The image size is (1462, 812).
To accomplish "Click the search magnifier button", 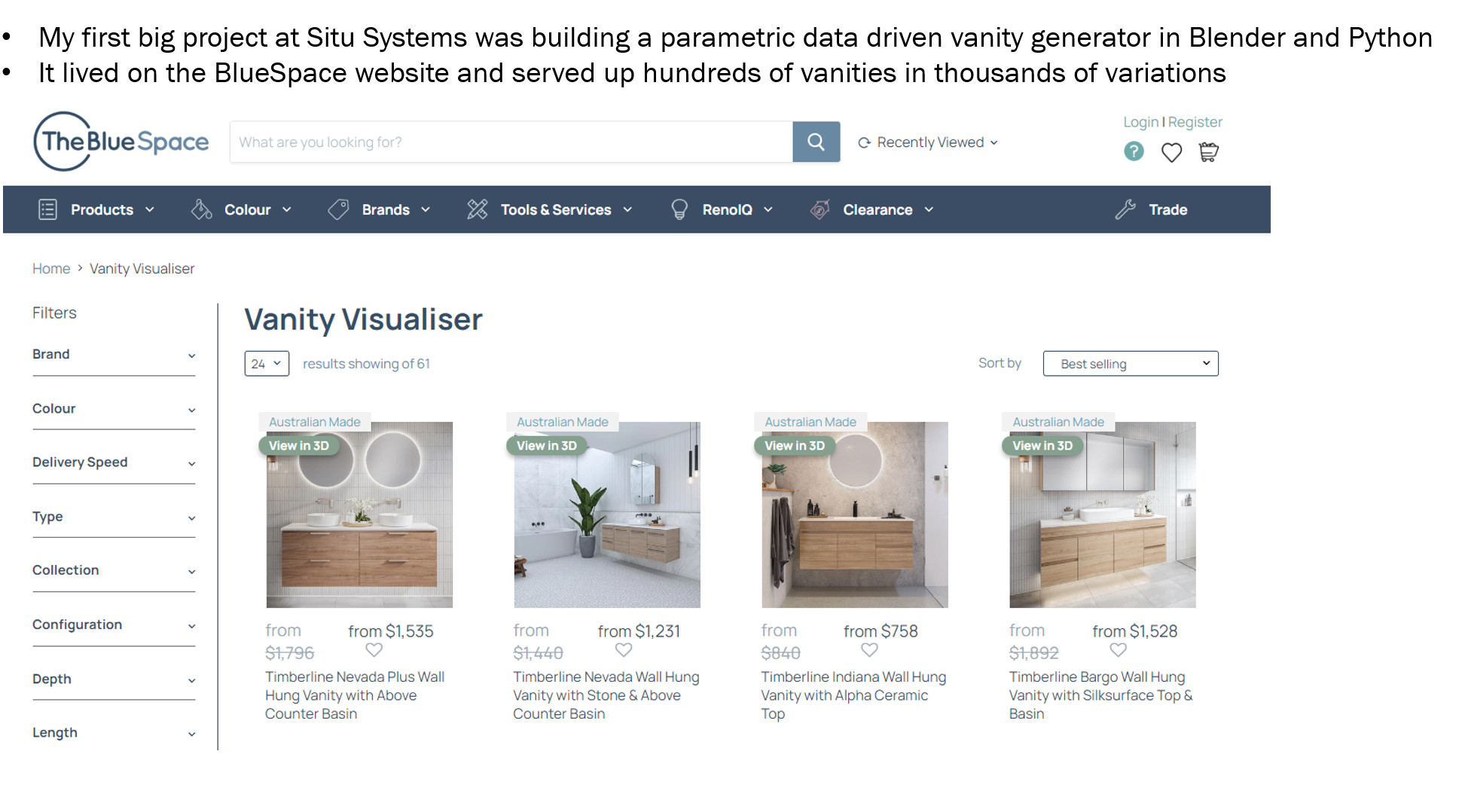I will 816,142.
